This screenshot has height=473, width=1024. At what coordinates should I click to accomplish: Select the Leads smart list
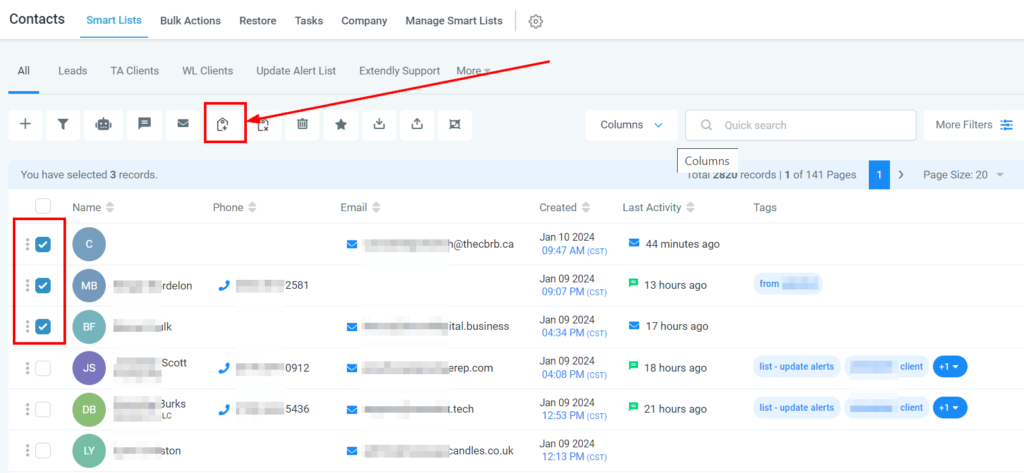(72, 71)
